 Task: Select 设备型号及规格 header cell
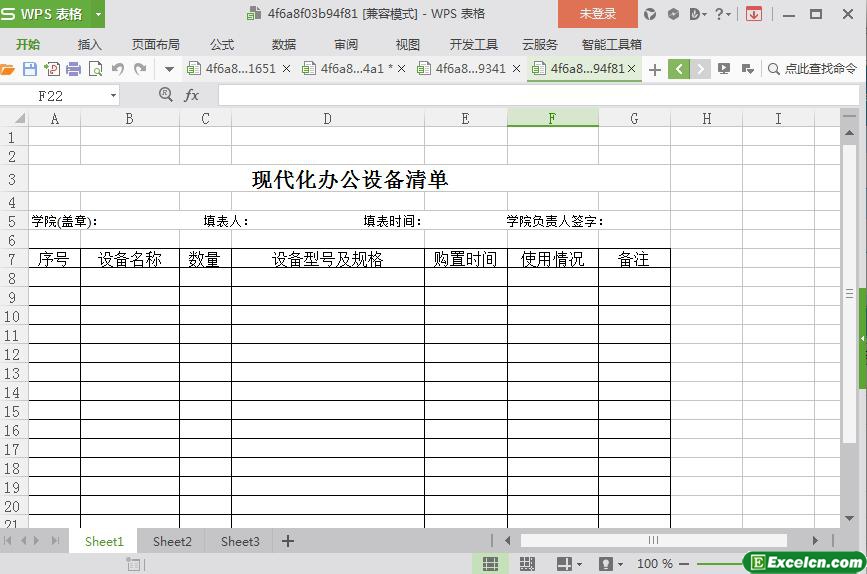(x=328, y=259)
